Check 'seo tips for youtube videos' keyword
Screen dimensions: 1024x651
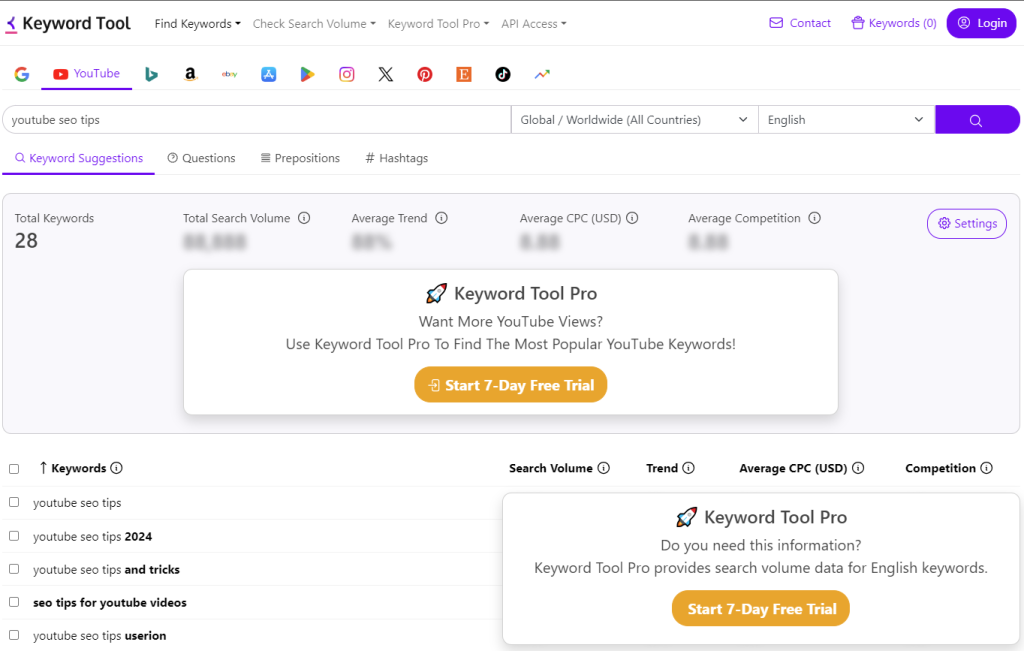click(x=14, y=602)
